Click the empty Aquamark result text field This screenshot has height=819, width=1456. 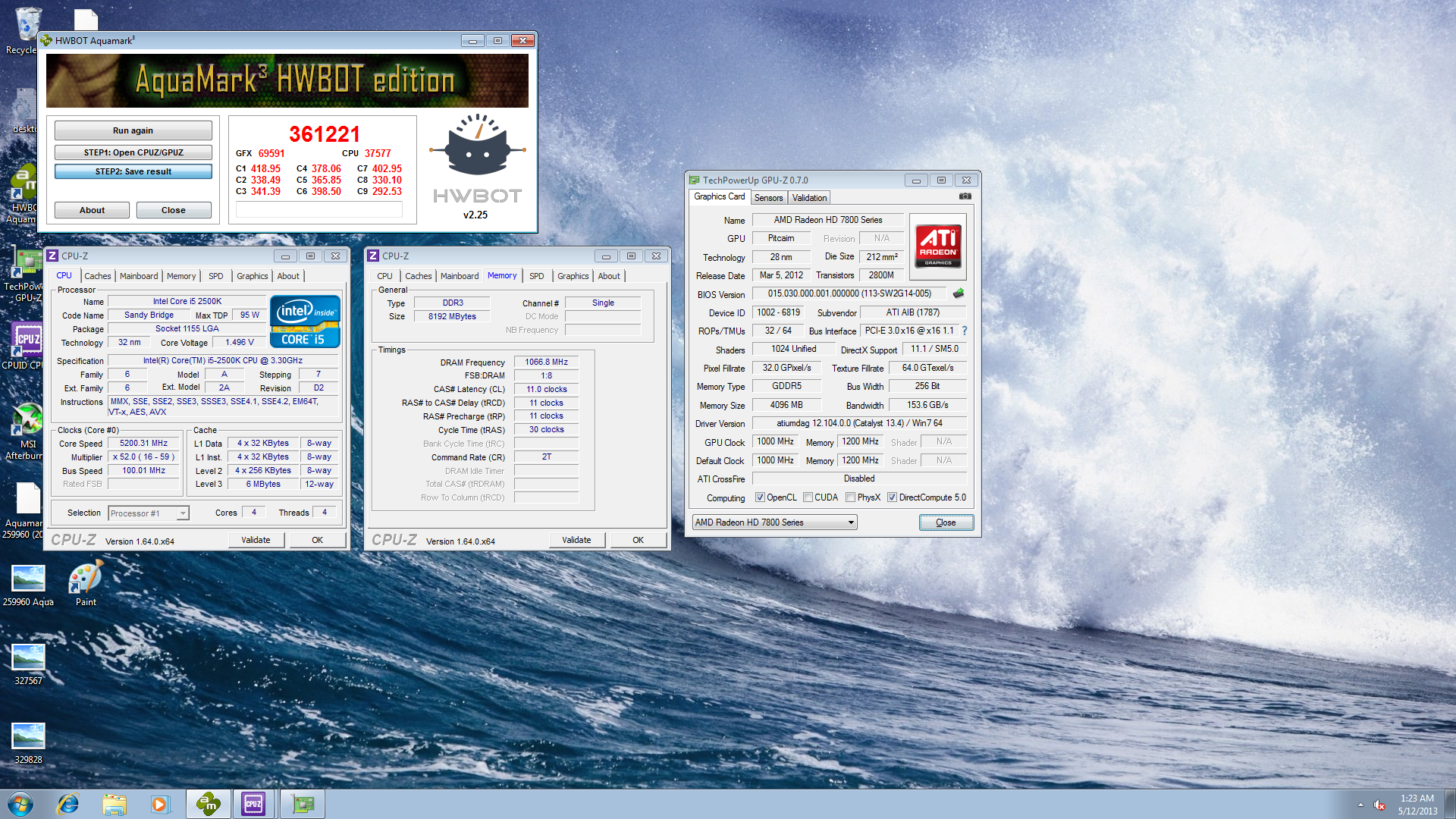click(x=318, y=210)
